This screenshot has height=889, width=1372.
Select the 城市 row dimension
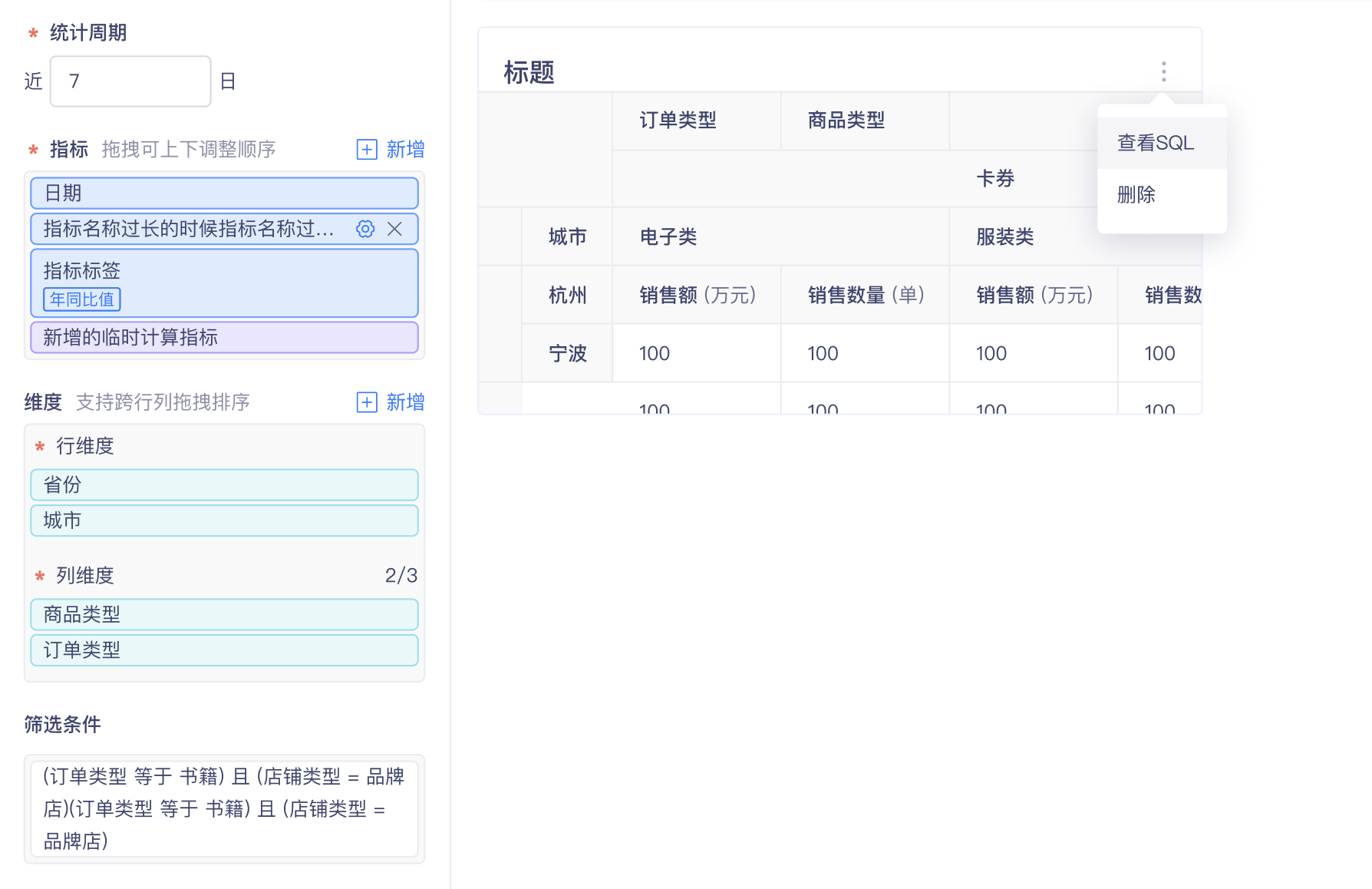point(224,520)
